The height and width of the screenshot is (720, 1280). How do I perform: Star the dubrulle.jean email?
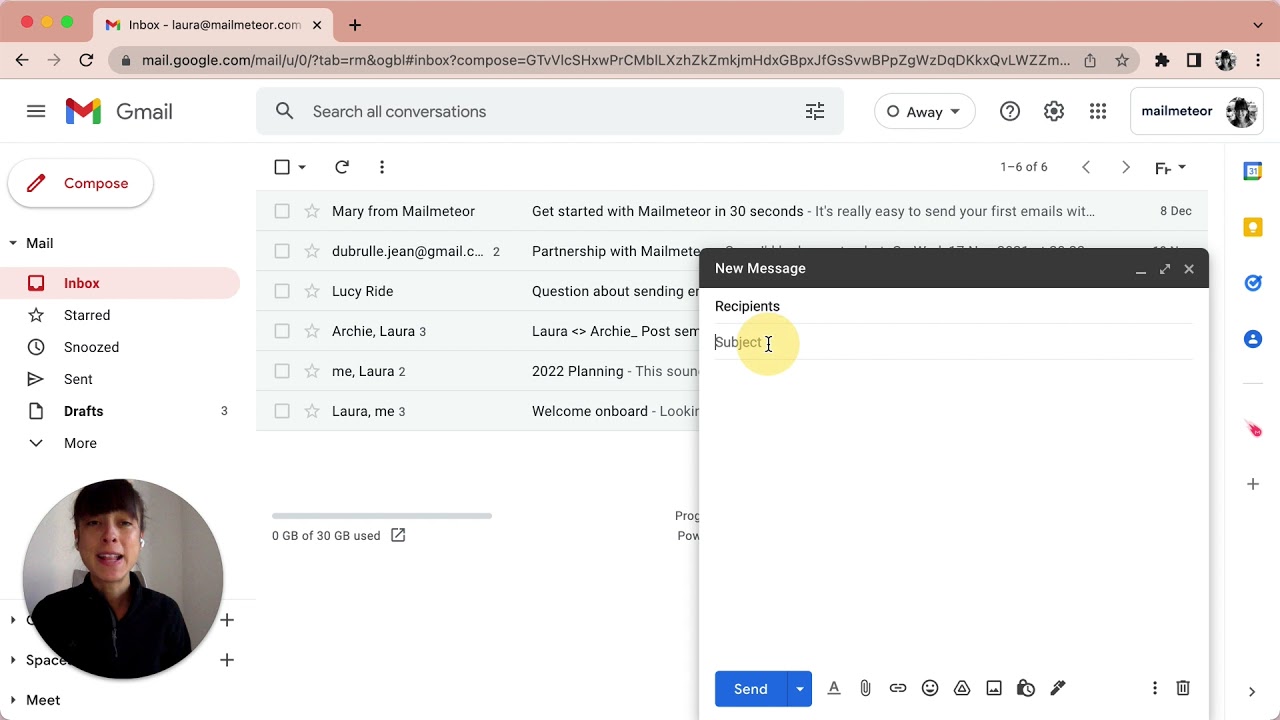tap(312, 251)
